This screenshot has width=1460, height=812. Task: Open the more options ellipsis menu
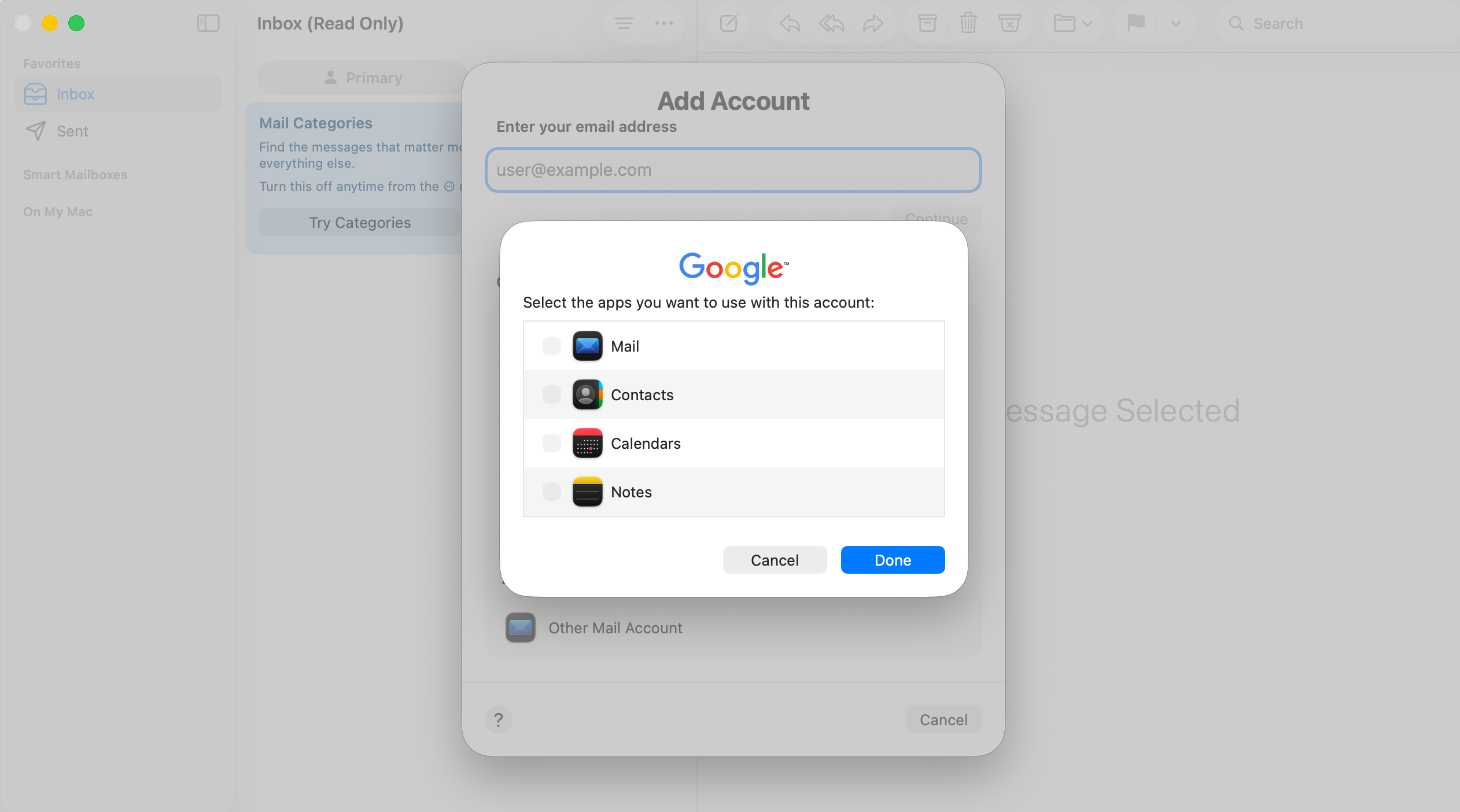coord(664,23)
